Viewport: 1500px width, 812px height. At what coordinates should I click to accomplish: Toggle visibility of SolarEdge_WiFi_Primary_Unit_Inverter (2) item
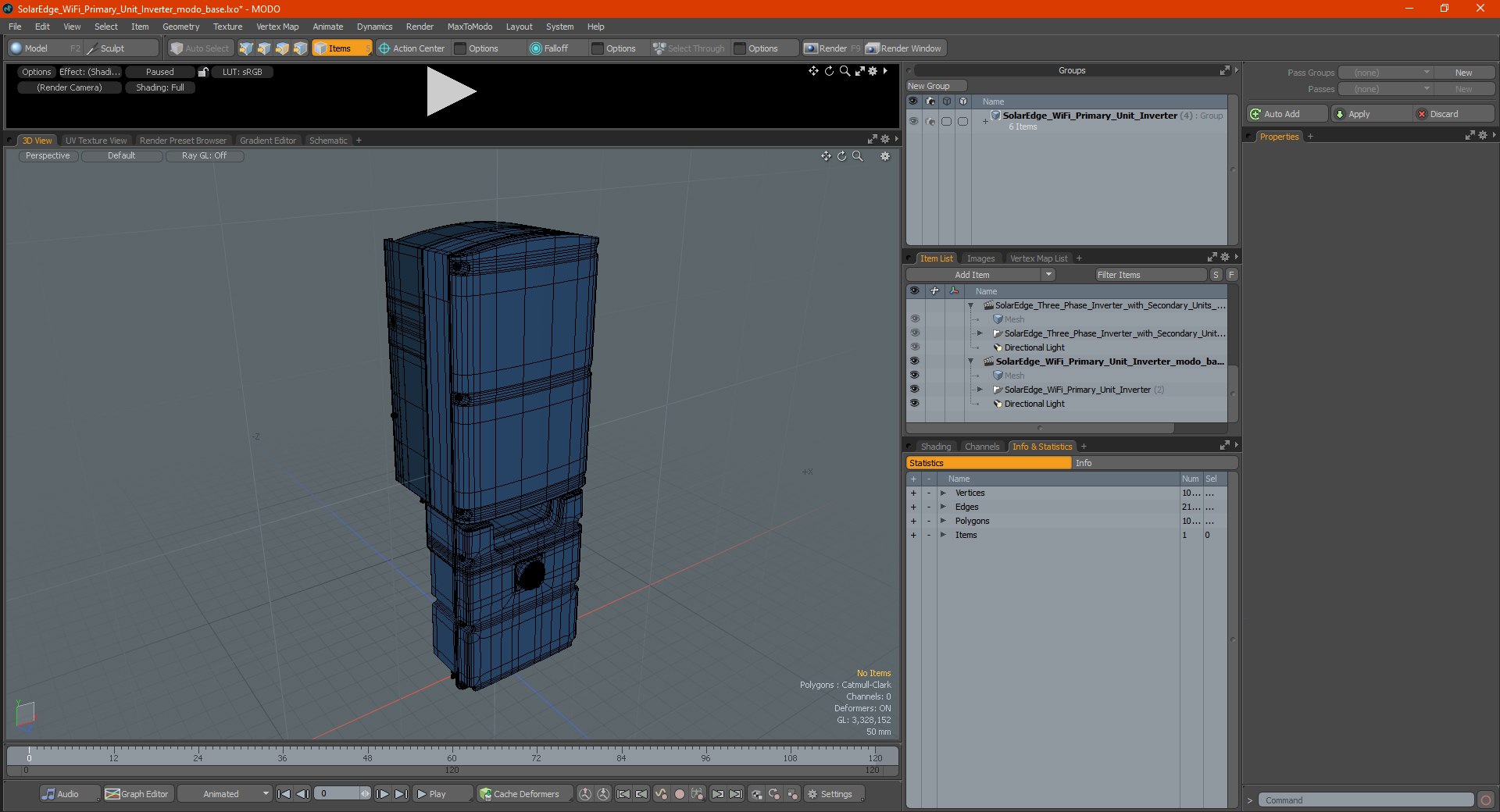(914, 390)
